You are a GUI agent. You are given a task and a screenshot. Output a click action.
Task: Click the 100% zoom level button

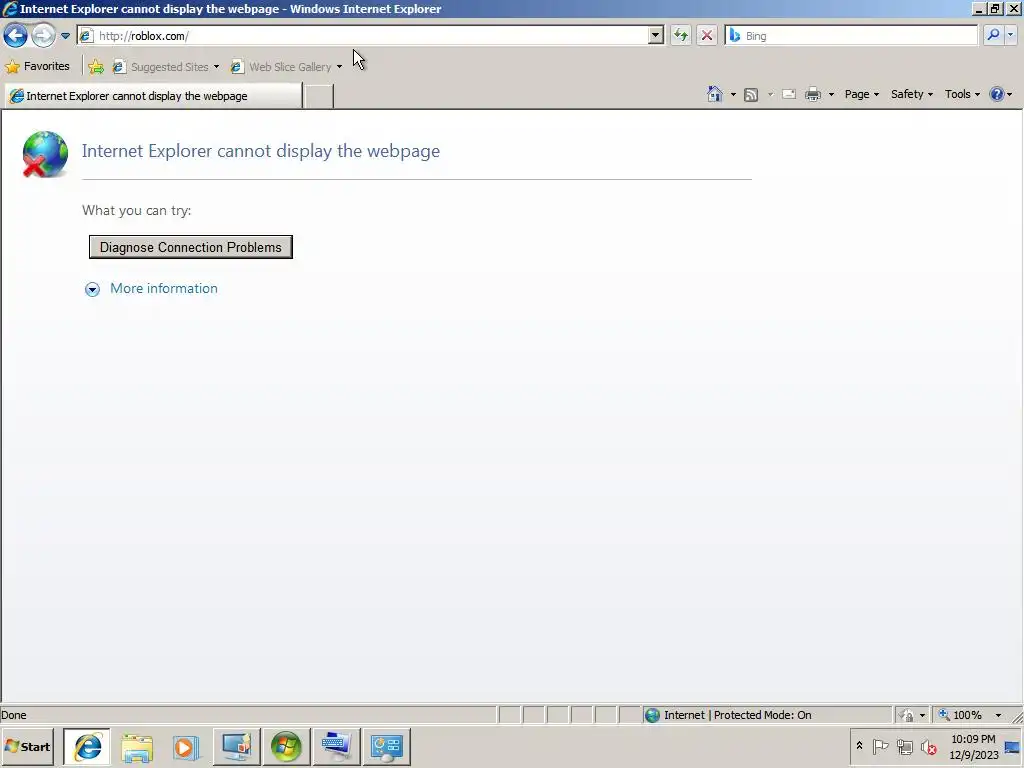tap(961, 715)
